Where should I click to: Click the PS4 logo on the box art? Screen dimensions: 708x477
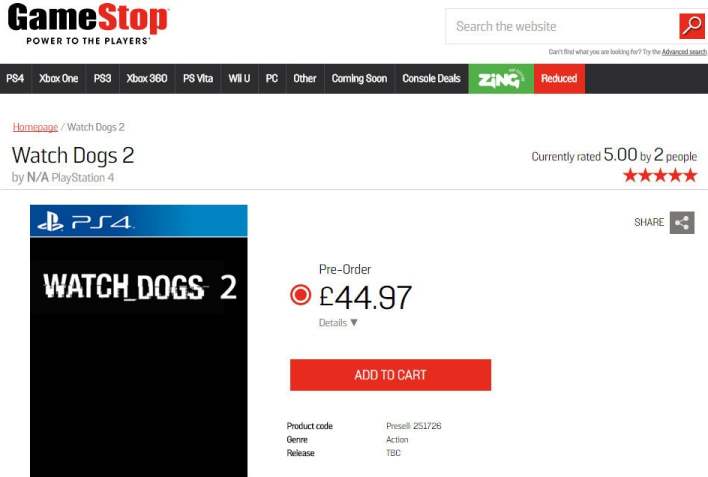pos(85,222)
